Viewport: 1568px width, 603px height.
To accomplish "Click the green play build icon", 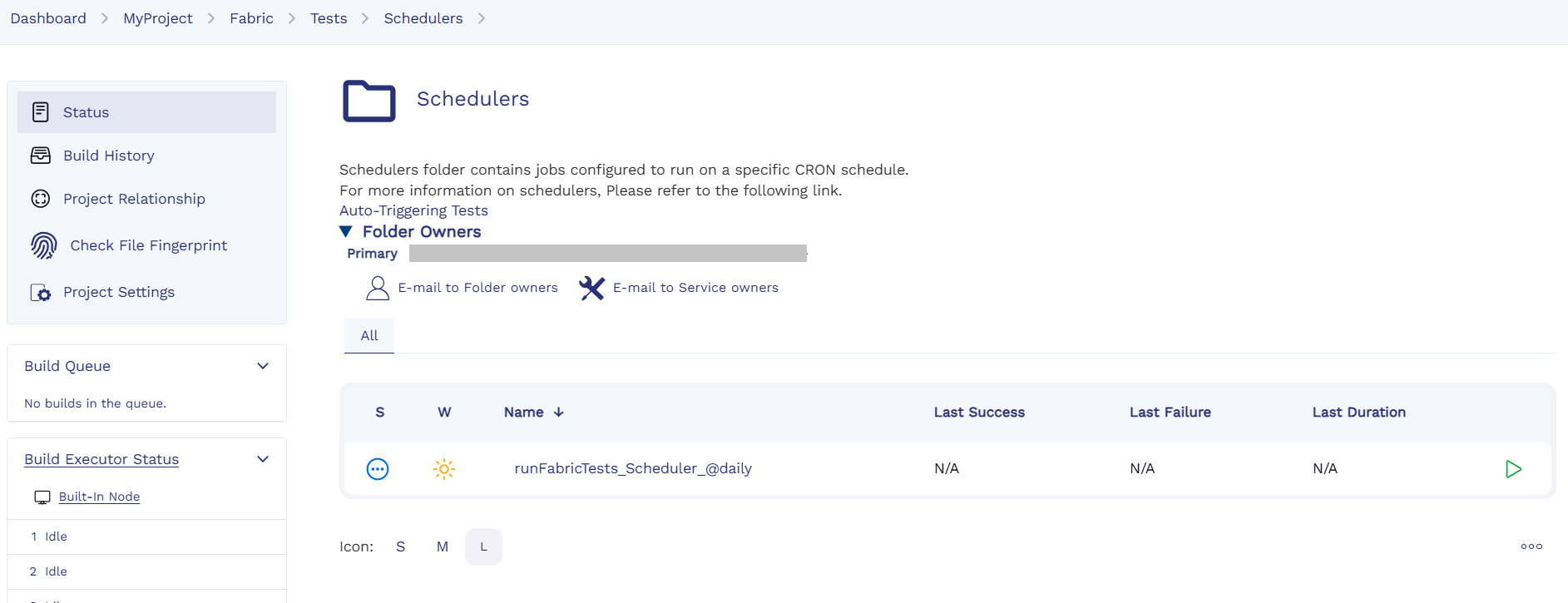I will (1513, 469).
